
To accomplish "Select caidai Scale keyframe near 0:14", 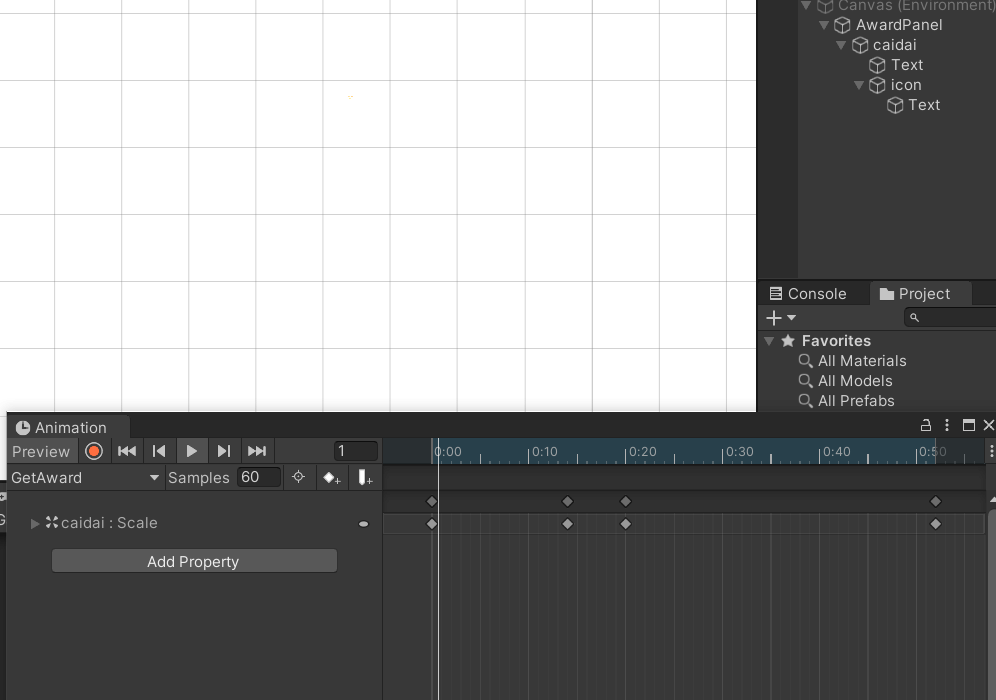I will coord(568,524).
